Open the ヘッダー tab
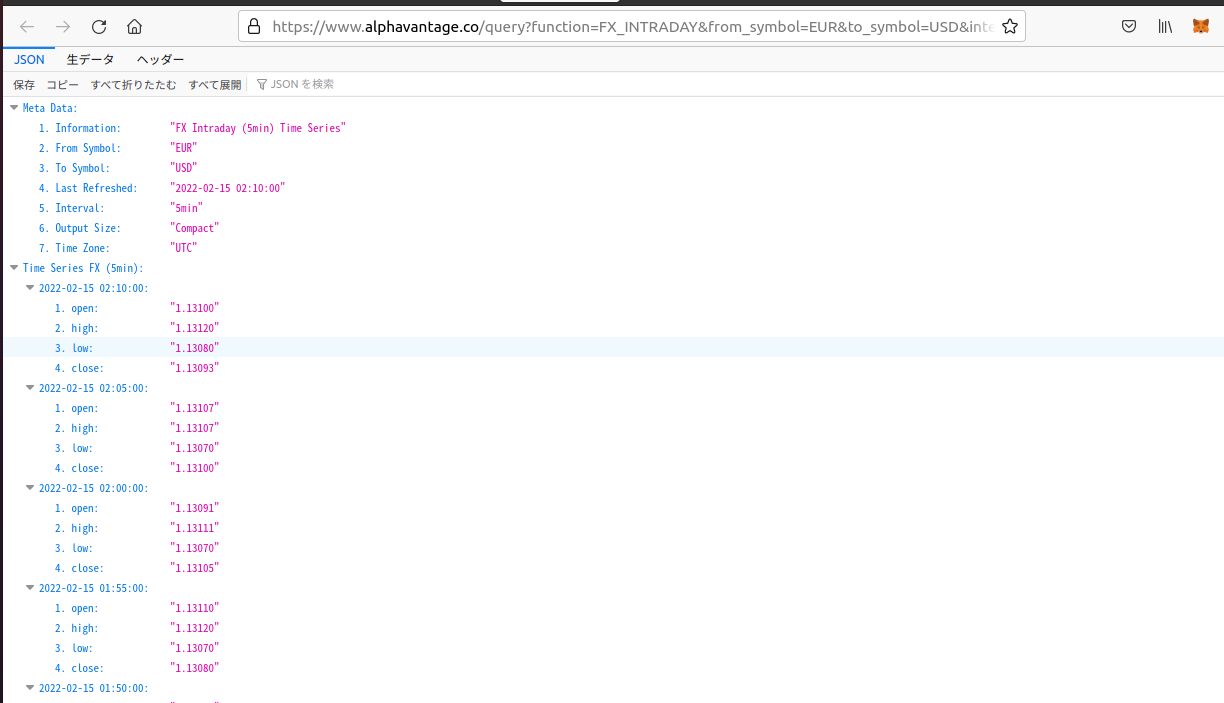Screen dimensions: 1224x703 click(x=160, y=59)
